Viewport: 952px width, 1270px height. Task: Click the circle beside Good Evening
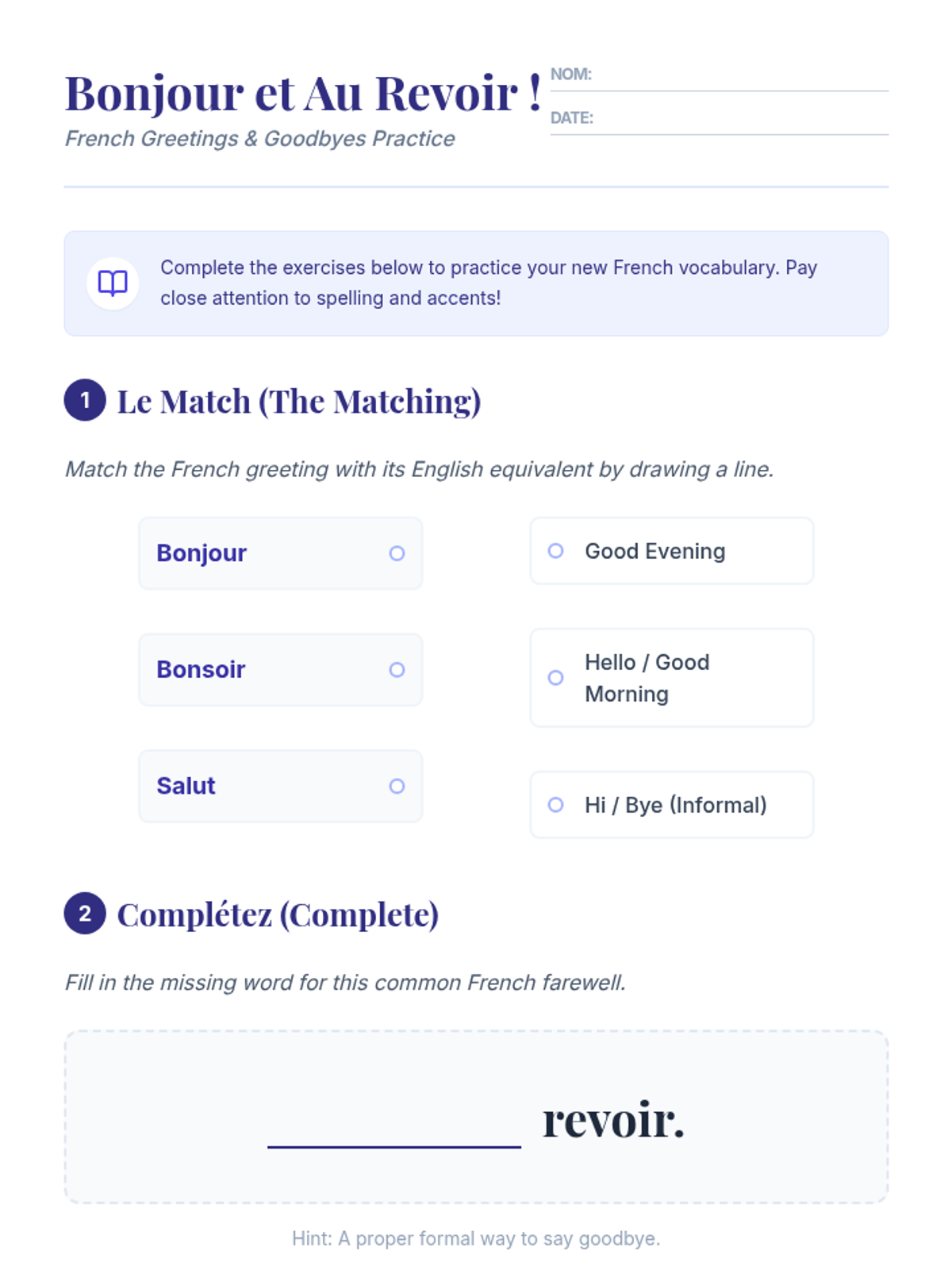coord(556,551)
